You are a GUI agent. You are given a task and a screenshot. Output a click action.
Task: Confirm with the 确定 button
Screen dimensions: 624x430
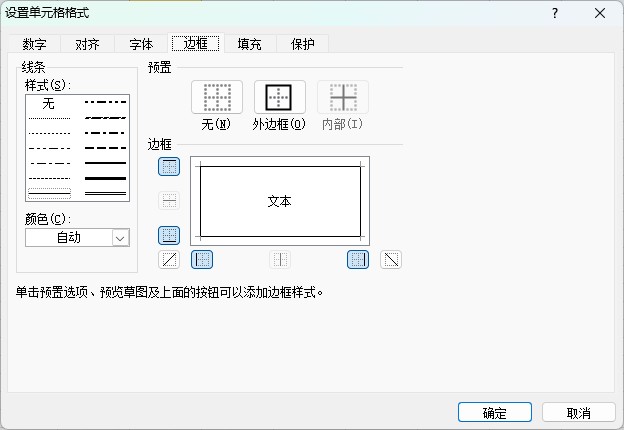point(495,412)
